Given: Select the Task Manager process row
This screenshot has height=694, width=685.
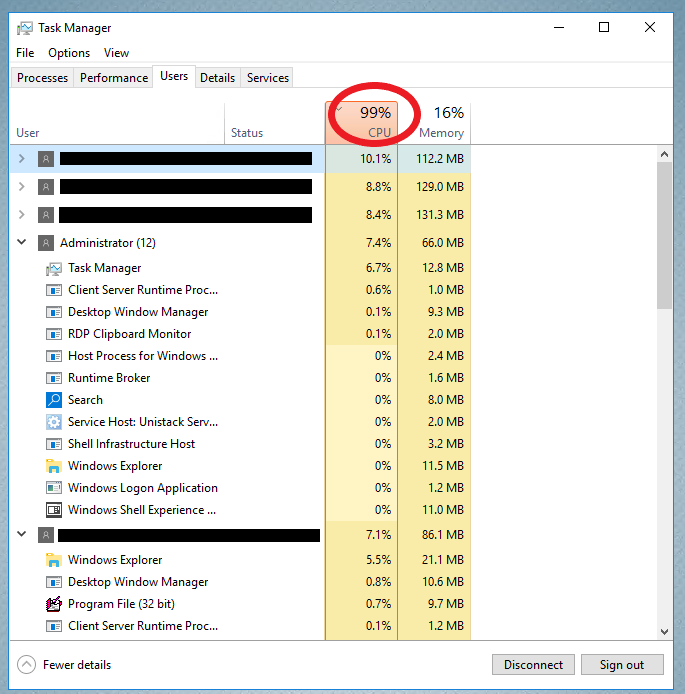Looking at the screenshot, I should (240, 268).
